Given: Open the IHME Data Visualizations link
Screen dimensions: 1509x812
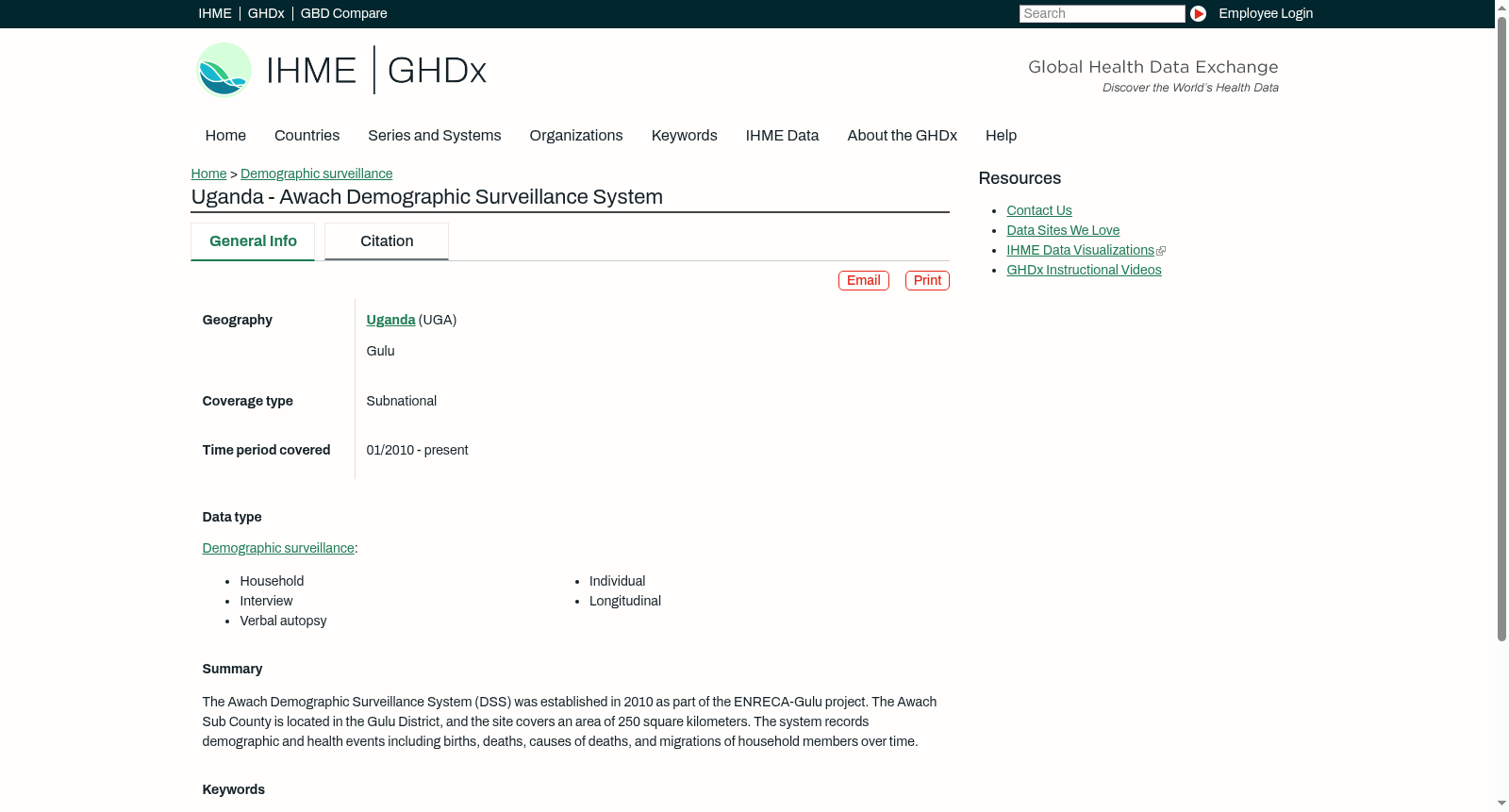Looking at the screenshot, I should [1080, 250].
